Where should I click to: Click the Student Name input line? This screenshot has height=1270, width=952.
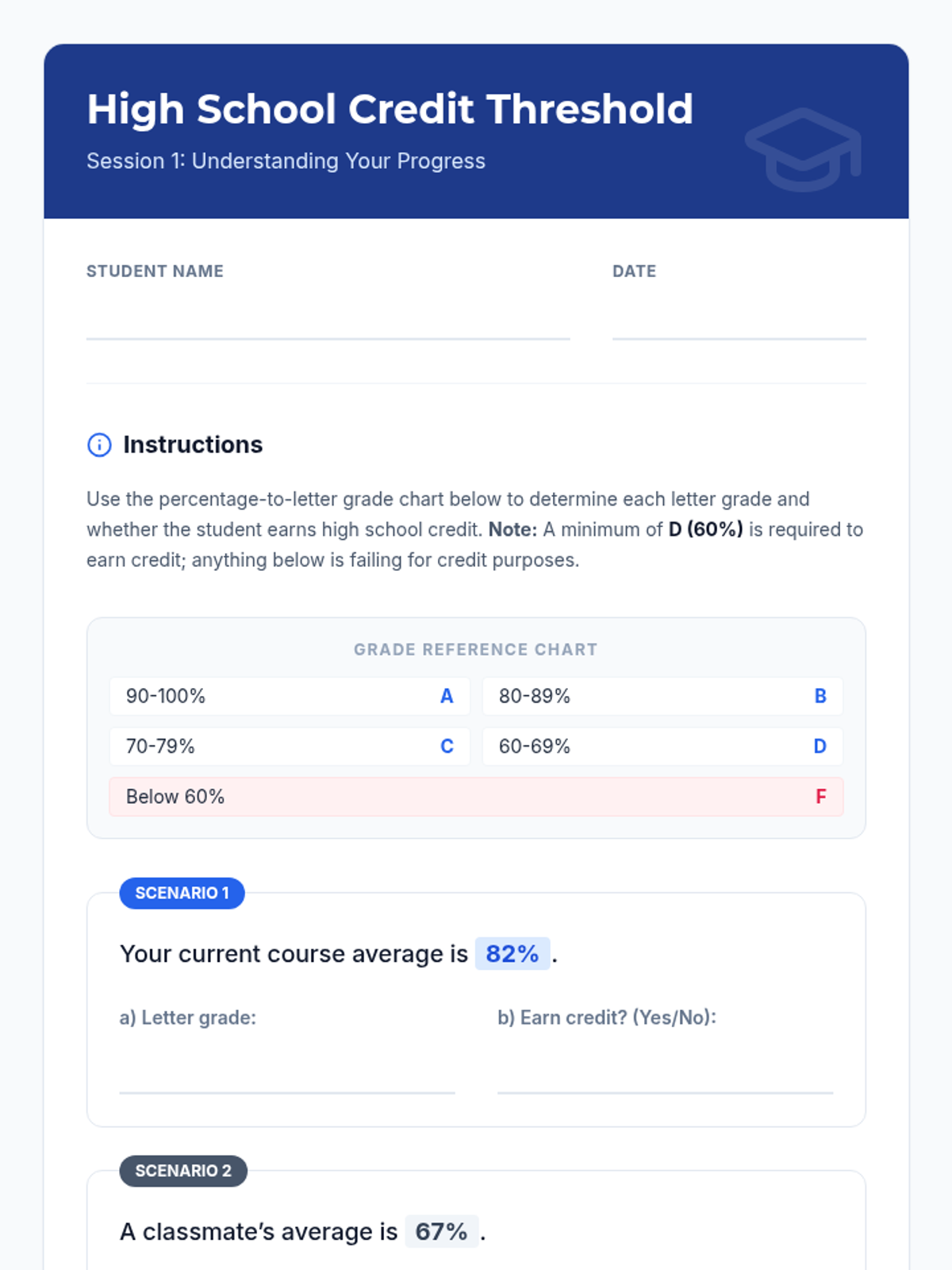tap(328, 321)
